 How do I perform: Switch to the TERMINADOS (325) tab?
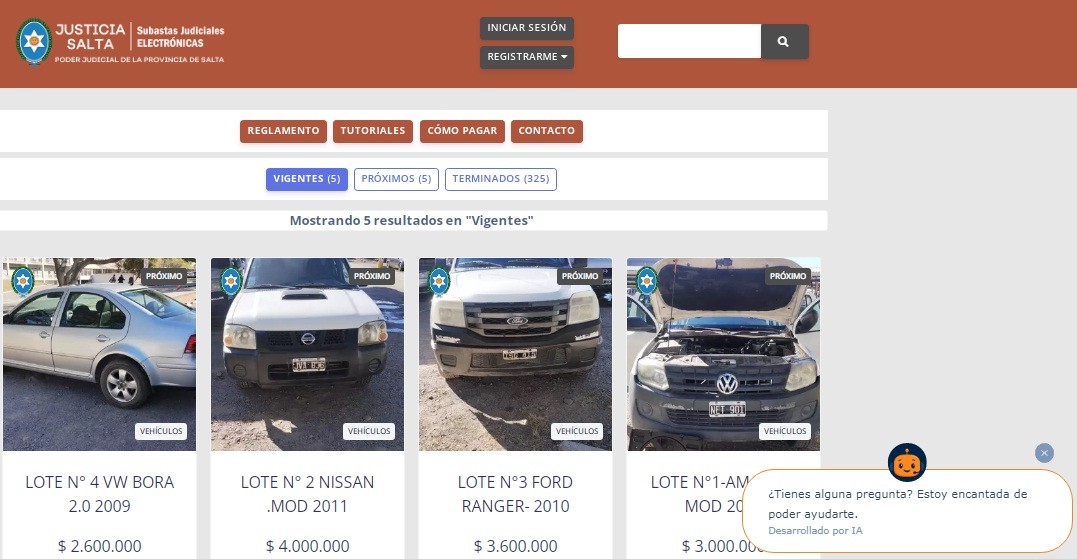tap(501, 179)
